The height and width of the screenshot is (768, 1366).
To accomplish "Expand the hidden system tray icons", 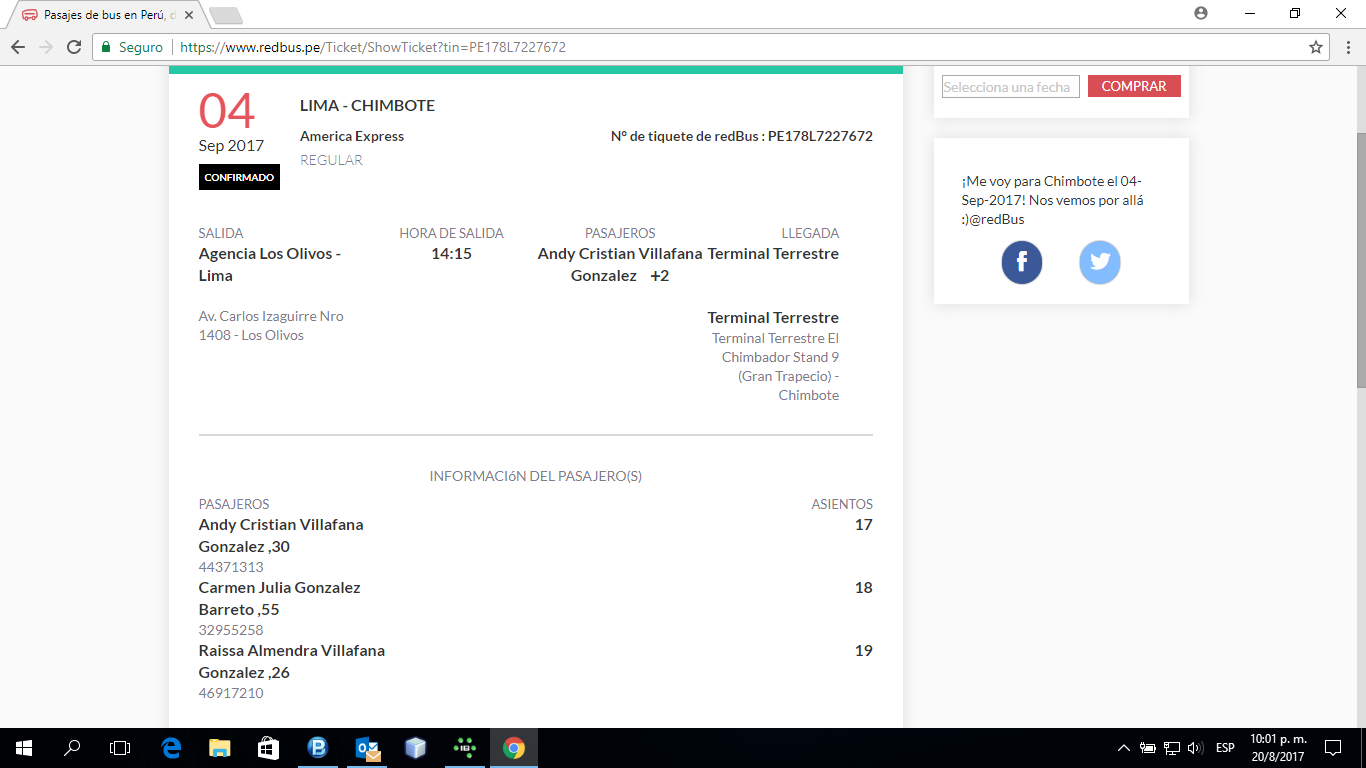I will tap(1123, 748).
